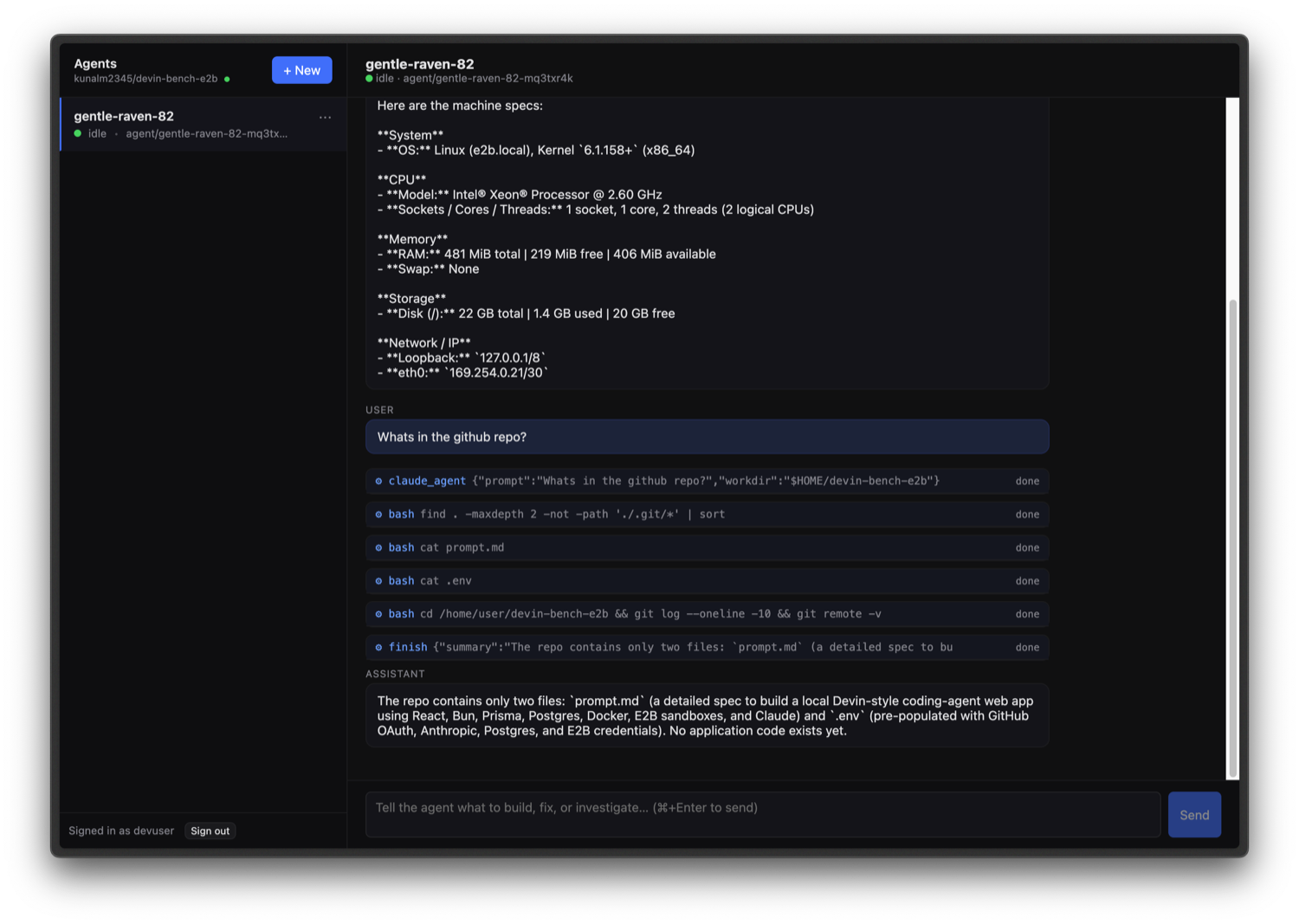1299x924 pixels.
Task: Expand the bash git log row
Action: point(707,614)
